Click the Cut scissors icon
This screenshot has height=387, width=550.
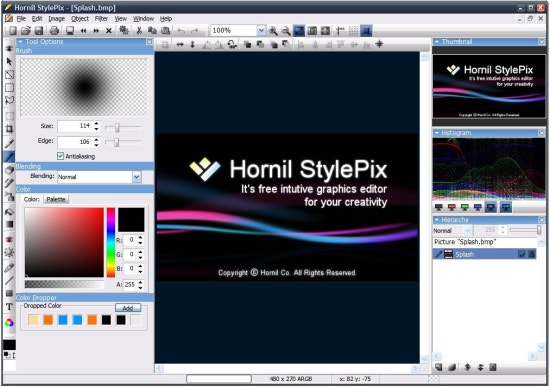point(139,31)
